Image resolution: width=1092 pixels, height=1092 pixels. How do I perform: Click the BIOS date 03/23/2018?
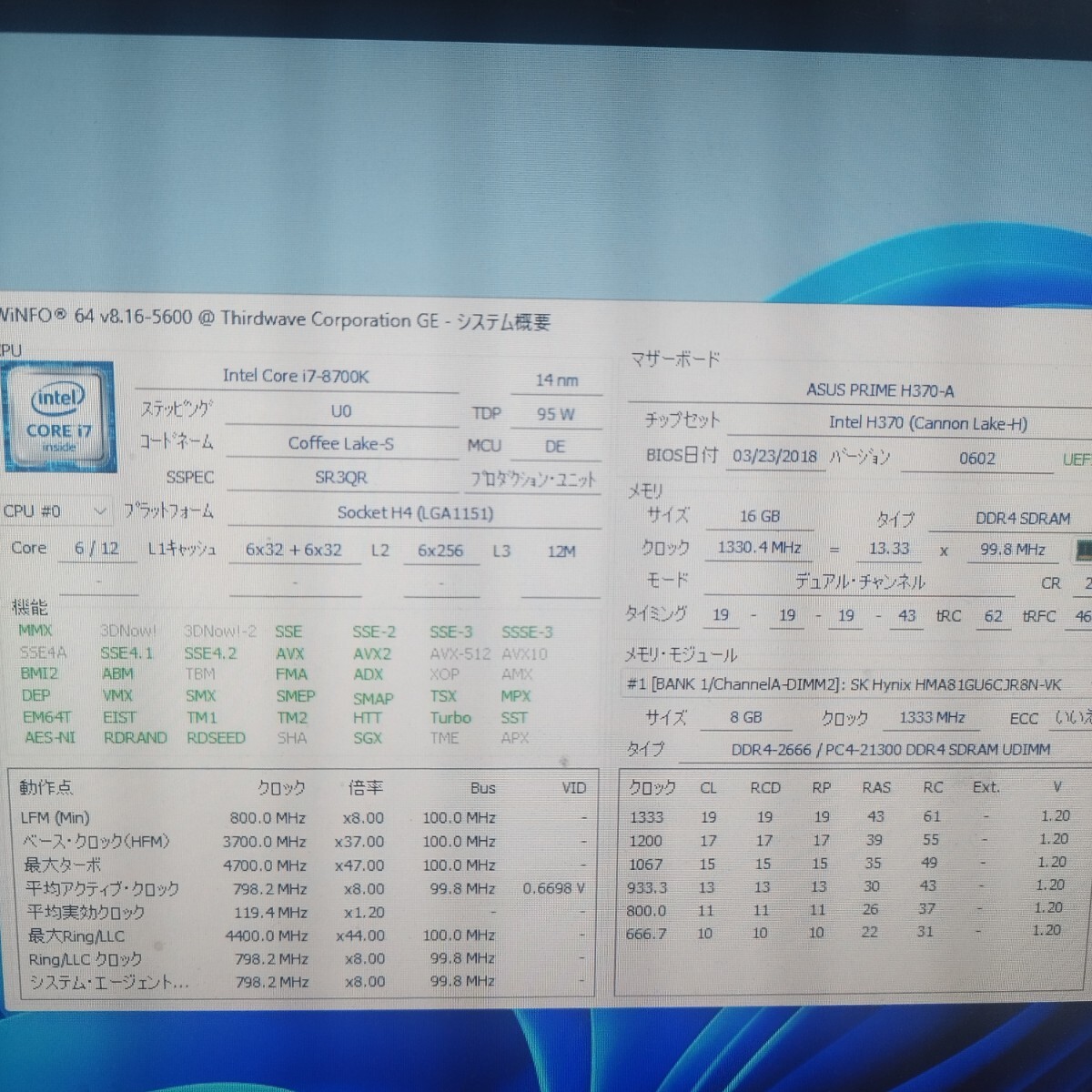click(x=774, y=457)
